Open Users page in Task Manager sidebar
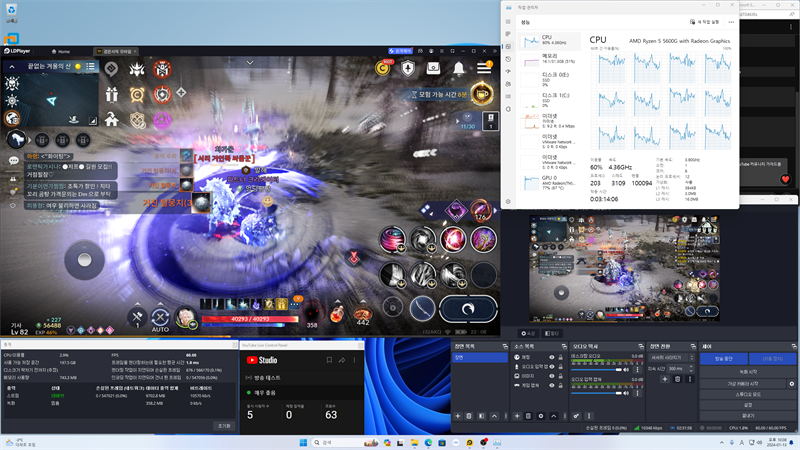800x450 pixels. [508, 84]
